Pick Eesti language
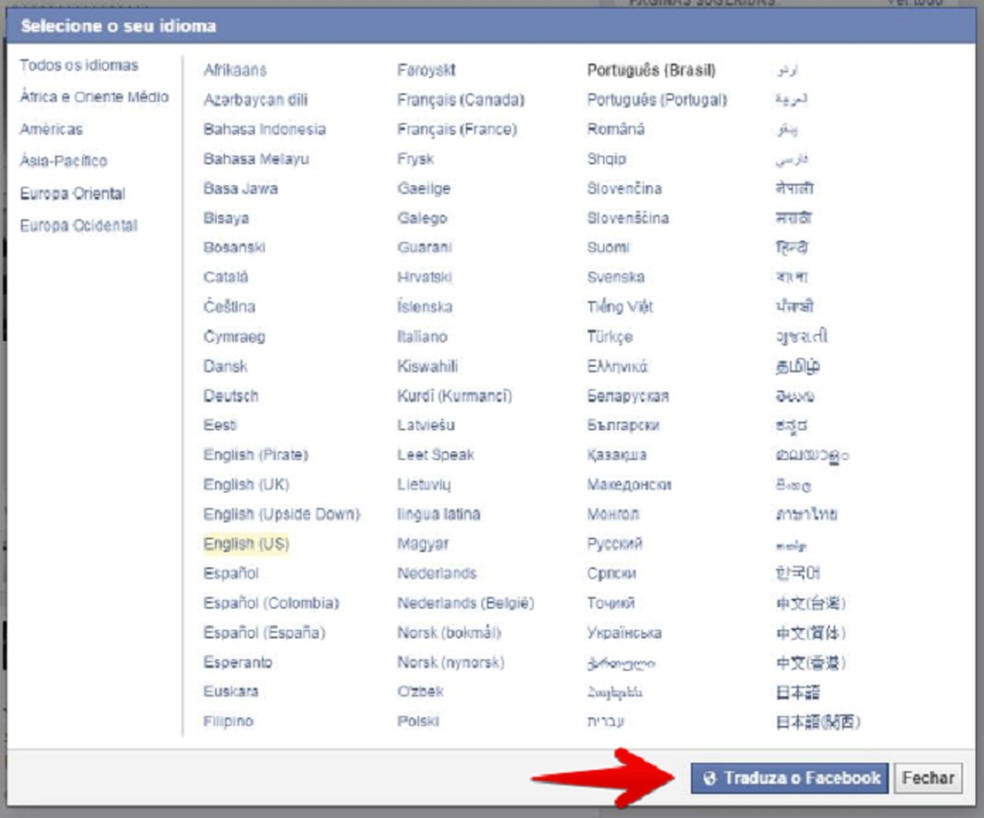Screen dimensions: 984x818 click(220, 426)
